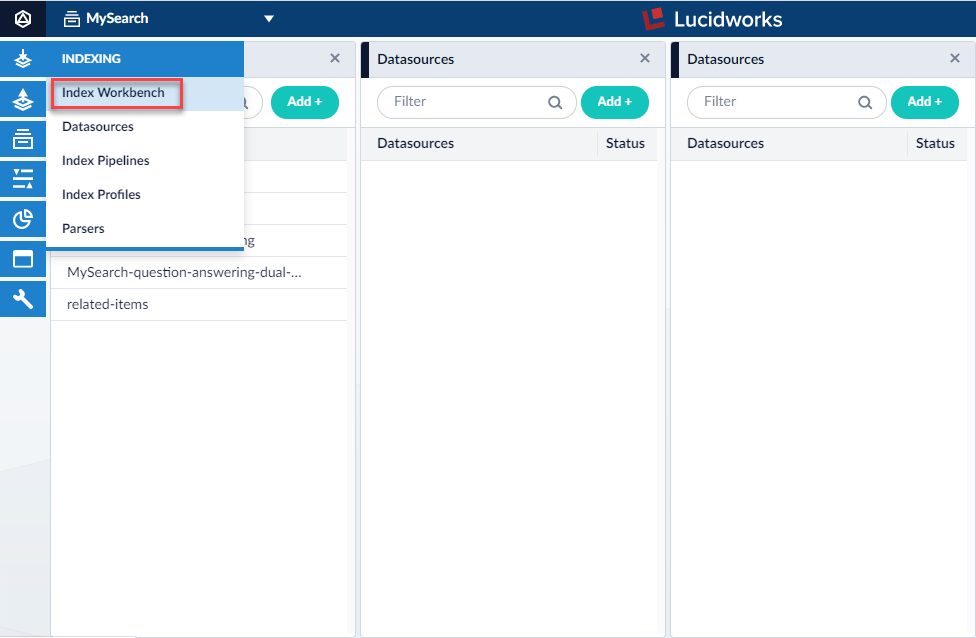Click Add + in the rightmost Datasources panel
The height and width of the screenshot is (638, 976).
(x=925, y=102)
